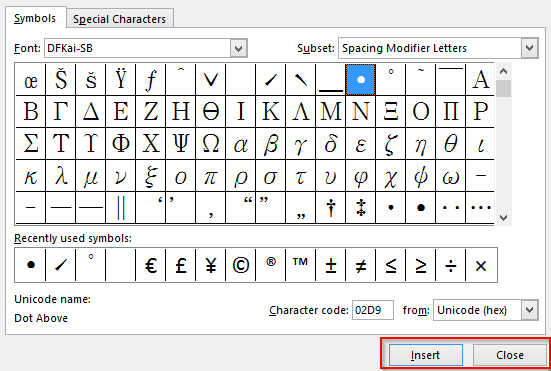Insert the Euro € recently used symbol
551x371 pixels.
point(150,265)
